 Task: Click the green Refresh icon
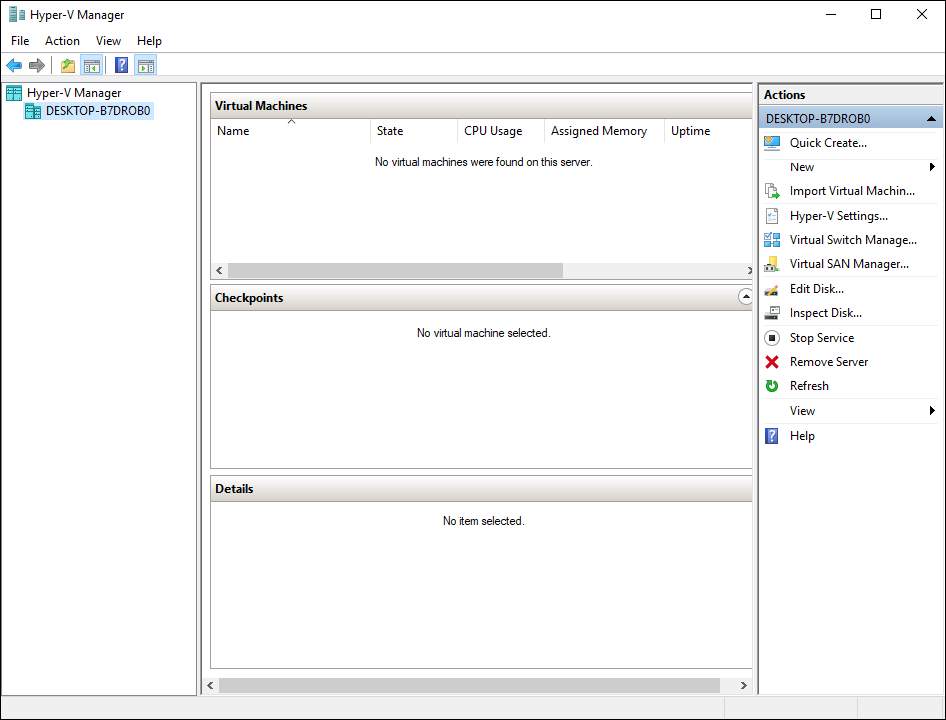pyautogui.click(x=772, y=386)
